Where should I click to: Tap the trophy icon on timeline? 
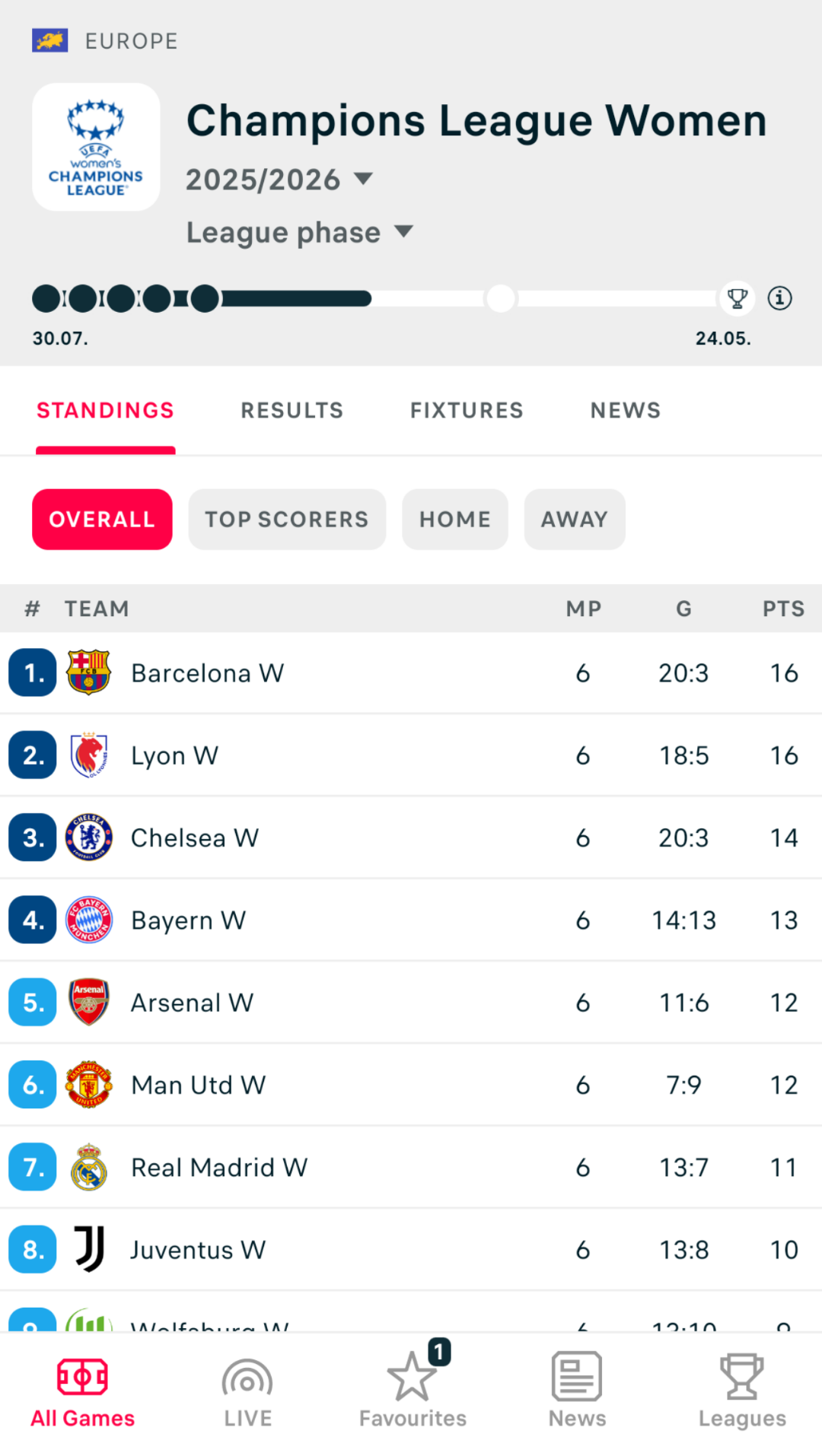(x=737, y=298)
